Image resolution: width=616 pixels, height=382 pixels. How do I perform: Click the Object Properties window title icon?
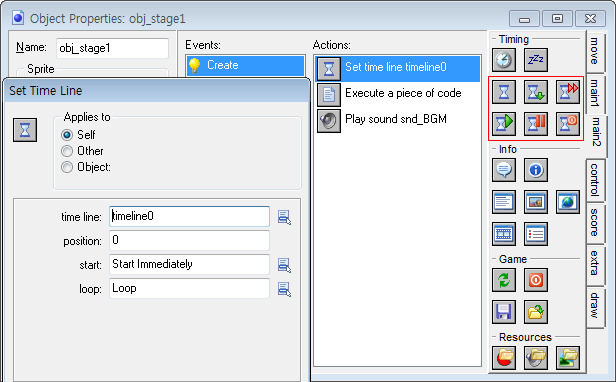pyautogui.click(x=18, y=18)
